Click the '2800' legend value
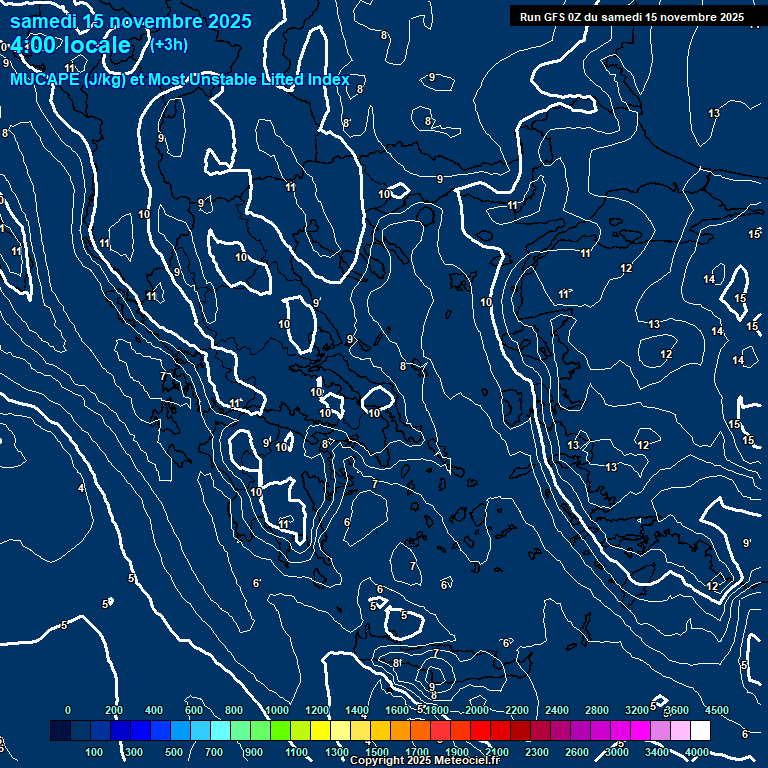Screen dimensions: 768x768 pyautogui.click(x=597, y=710)
